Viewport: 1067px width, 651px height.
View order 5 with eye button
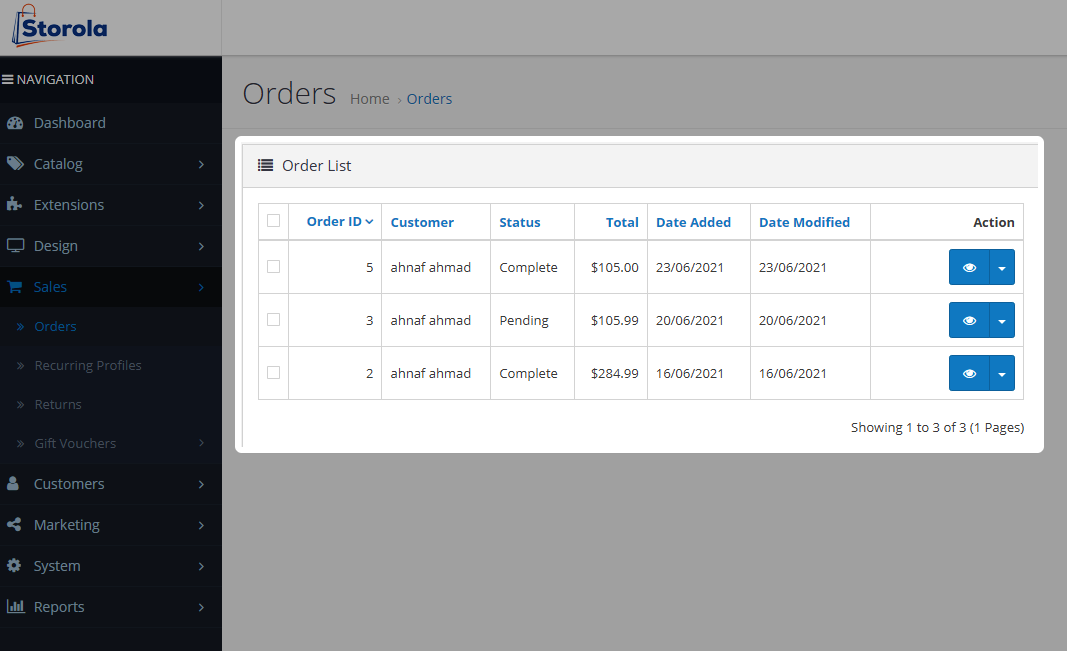pos(968,268)
